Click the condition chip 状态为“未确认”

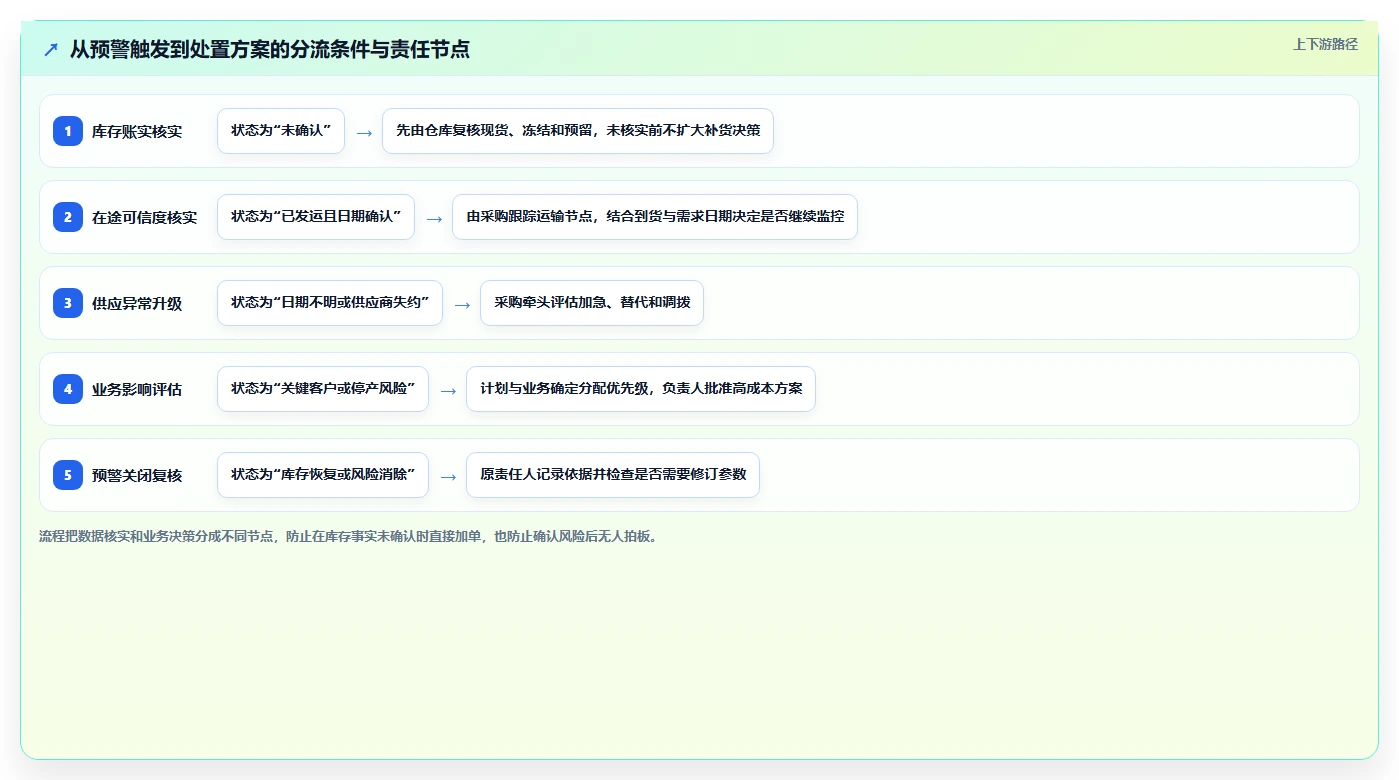(x=281, y=131)
